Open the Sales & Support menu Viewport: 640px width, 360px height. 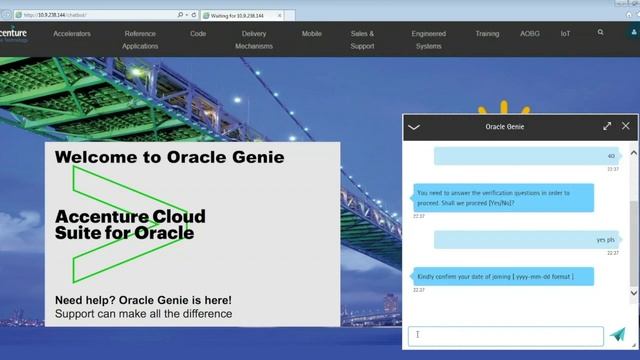pyautogui.click(x=362, y=40)
